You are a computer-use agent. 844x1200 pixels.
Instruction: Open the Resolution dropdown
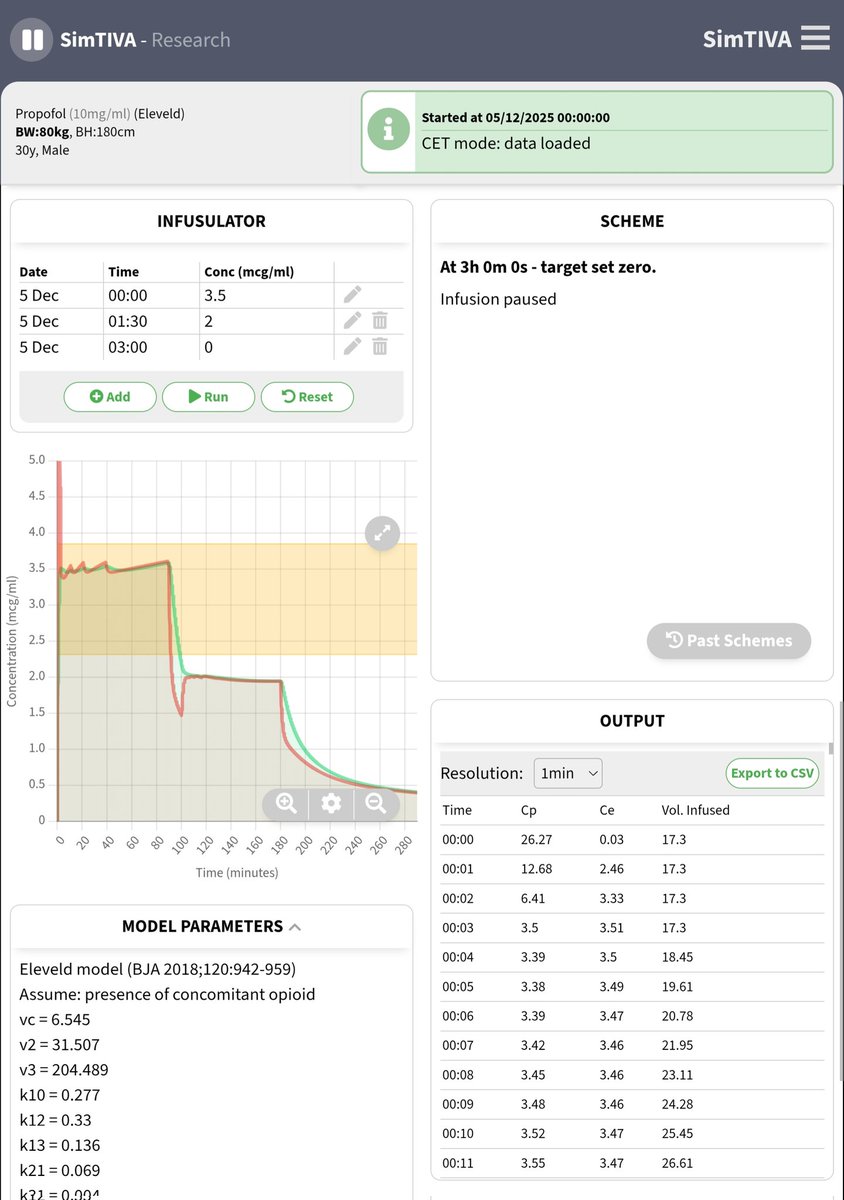568,773
